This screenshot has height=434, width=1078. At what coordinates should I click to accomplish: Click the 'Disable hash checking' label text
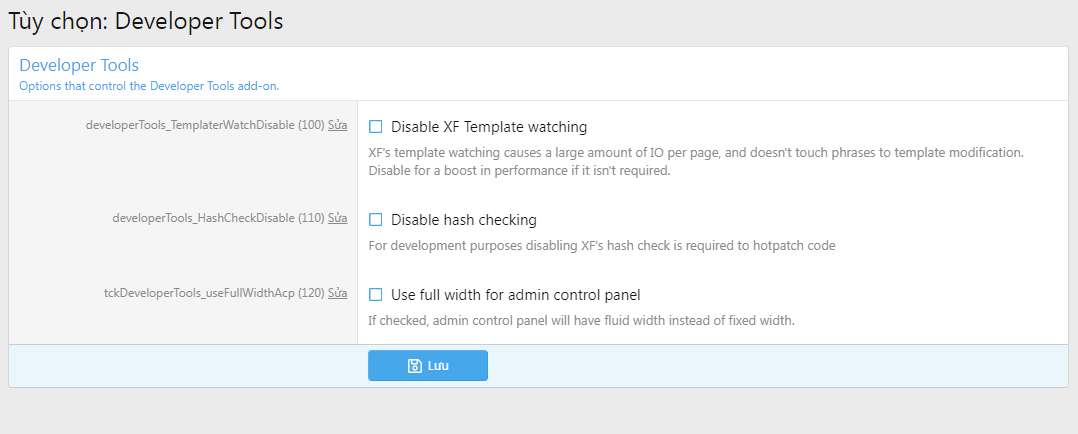pos(464,220)
